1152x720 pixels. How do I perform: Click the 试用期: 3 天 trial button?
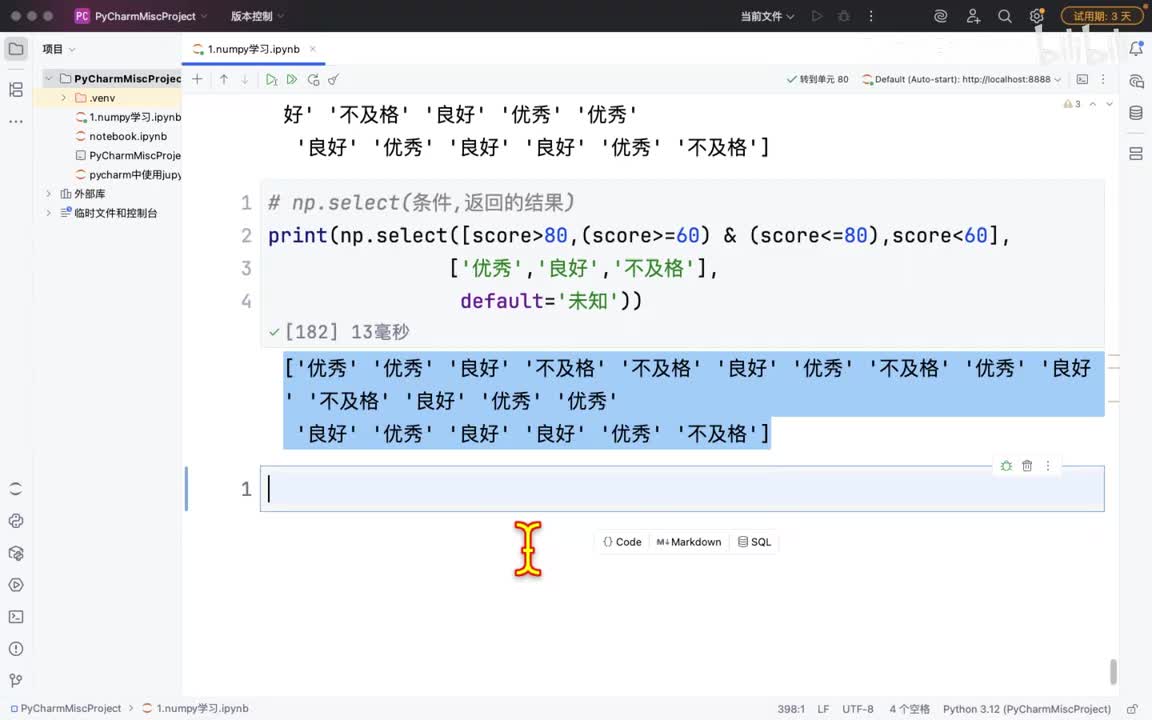coord(1101,16)
